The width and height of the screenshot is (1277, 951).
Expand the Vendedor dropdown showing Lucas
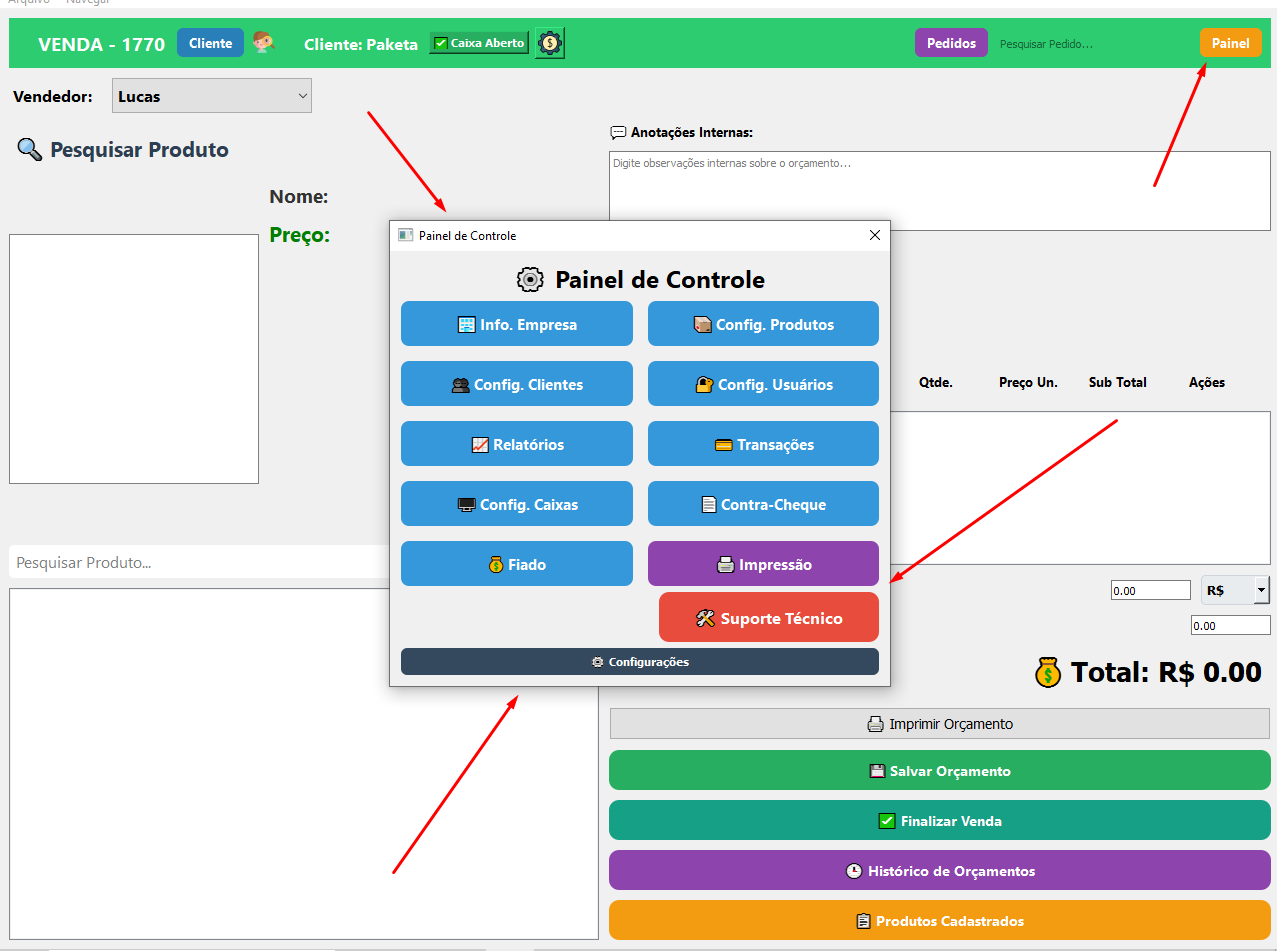click(211, 96)
